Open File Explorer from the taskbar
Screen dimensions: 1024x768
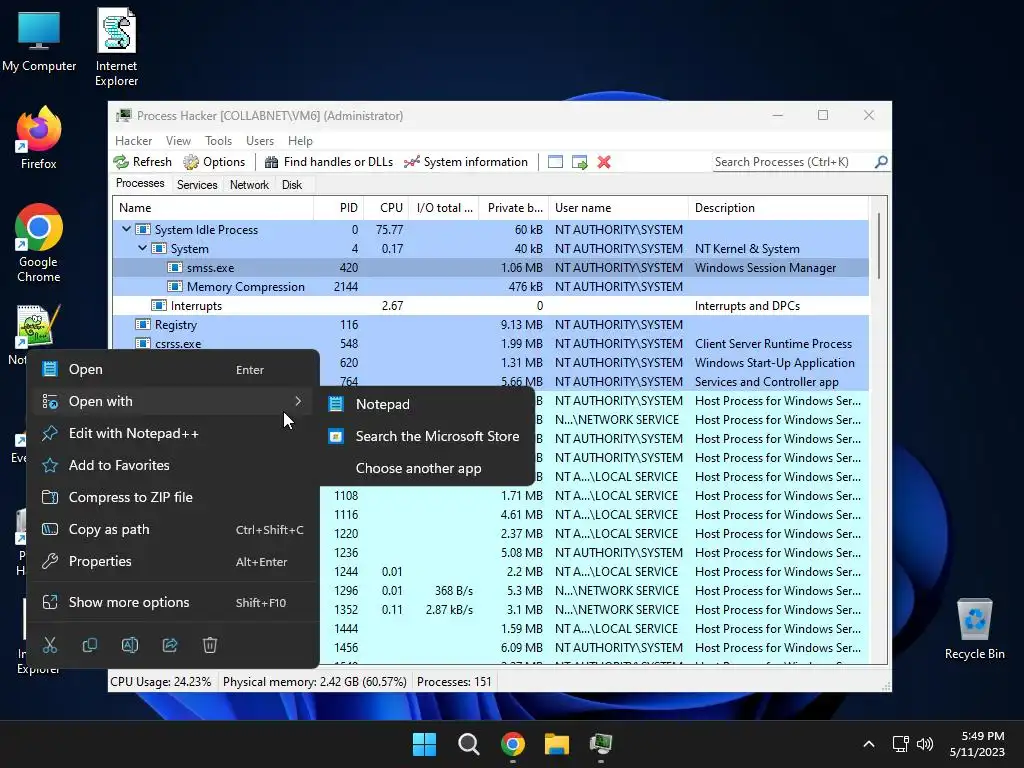coord(557,744)
